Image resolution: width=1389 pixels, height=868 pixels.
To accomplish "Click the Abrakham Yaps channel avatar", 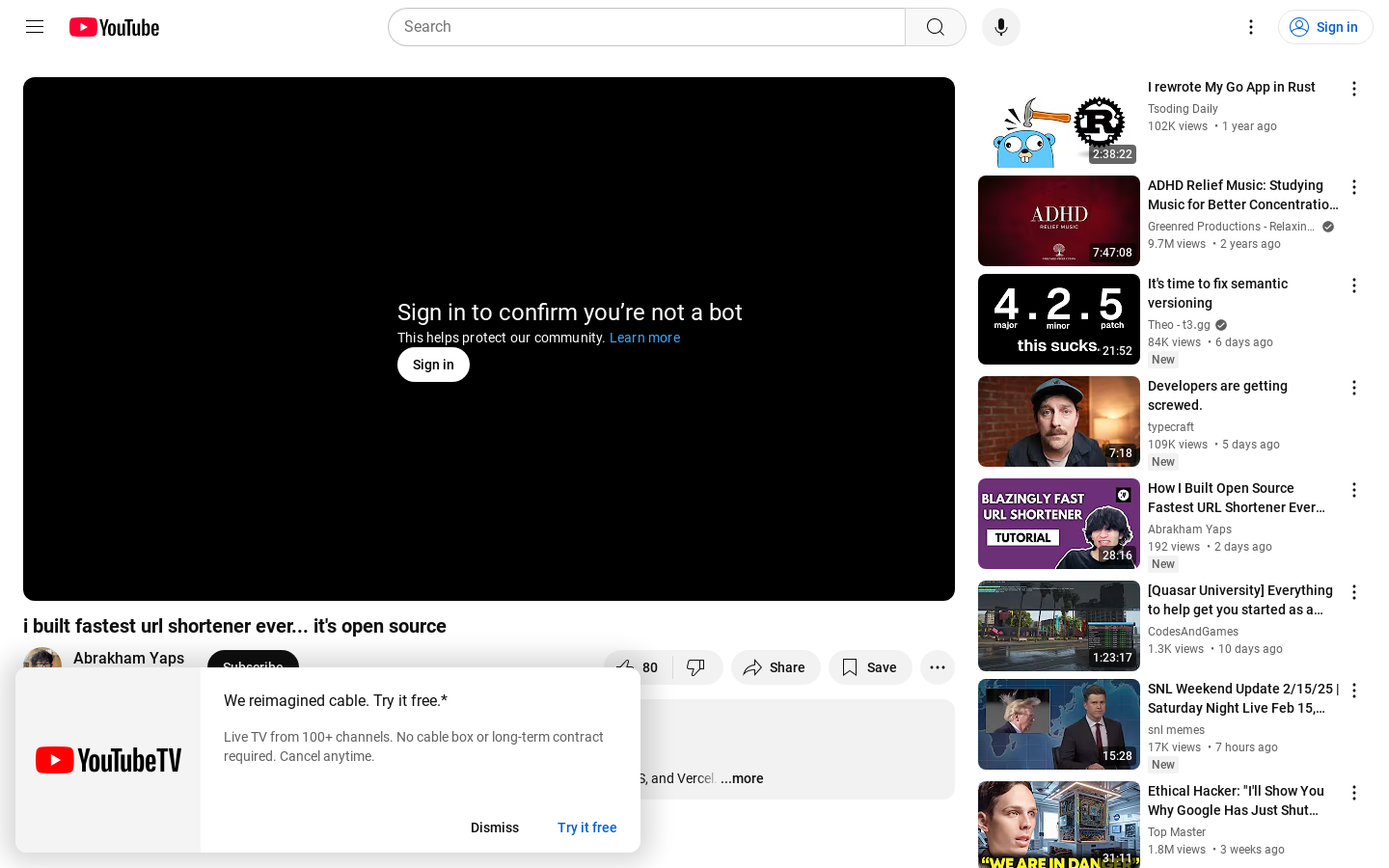I will (42, 660).
